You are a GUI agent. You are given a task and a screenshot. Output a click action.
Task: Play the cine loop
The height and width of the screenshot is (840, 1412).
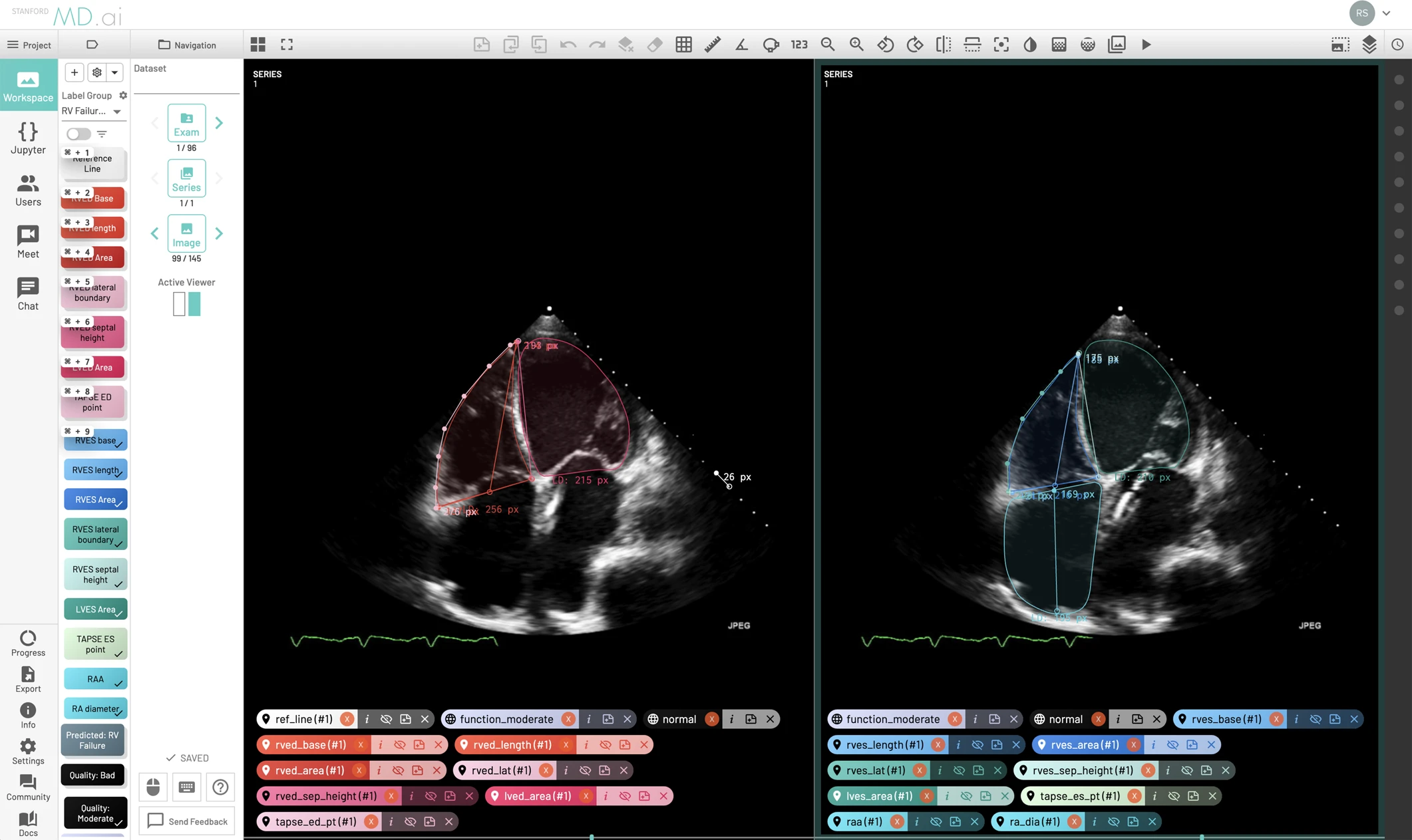(x=1146, y=45)
